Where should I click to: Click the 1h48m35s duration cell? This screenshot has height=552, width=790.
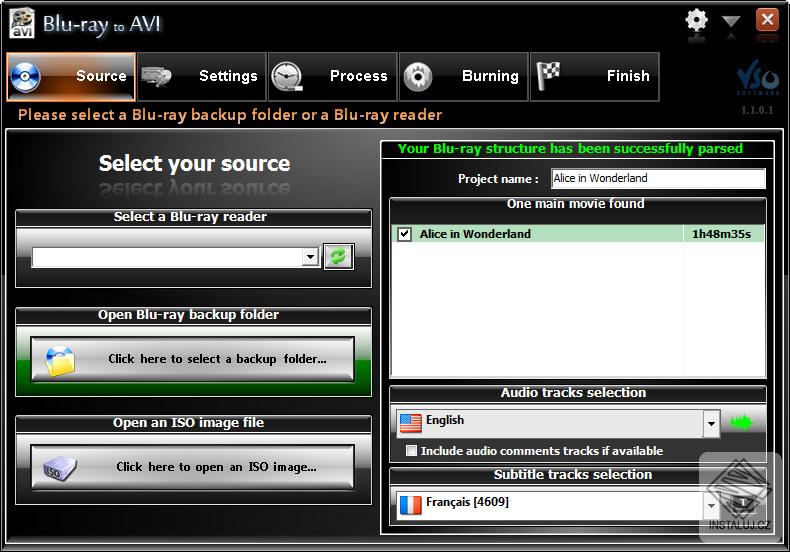click(721, 234)
